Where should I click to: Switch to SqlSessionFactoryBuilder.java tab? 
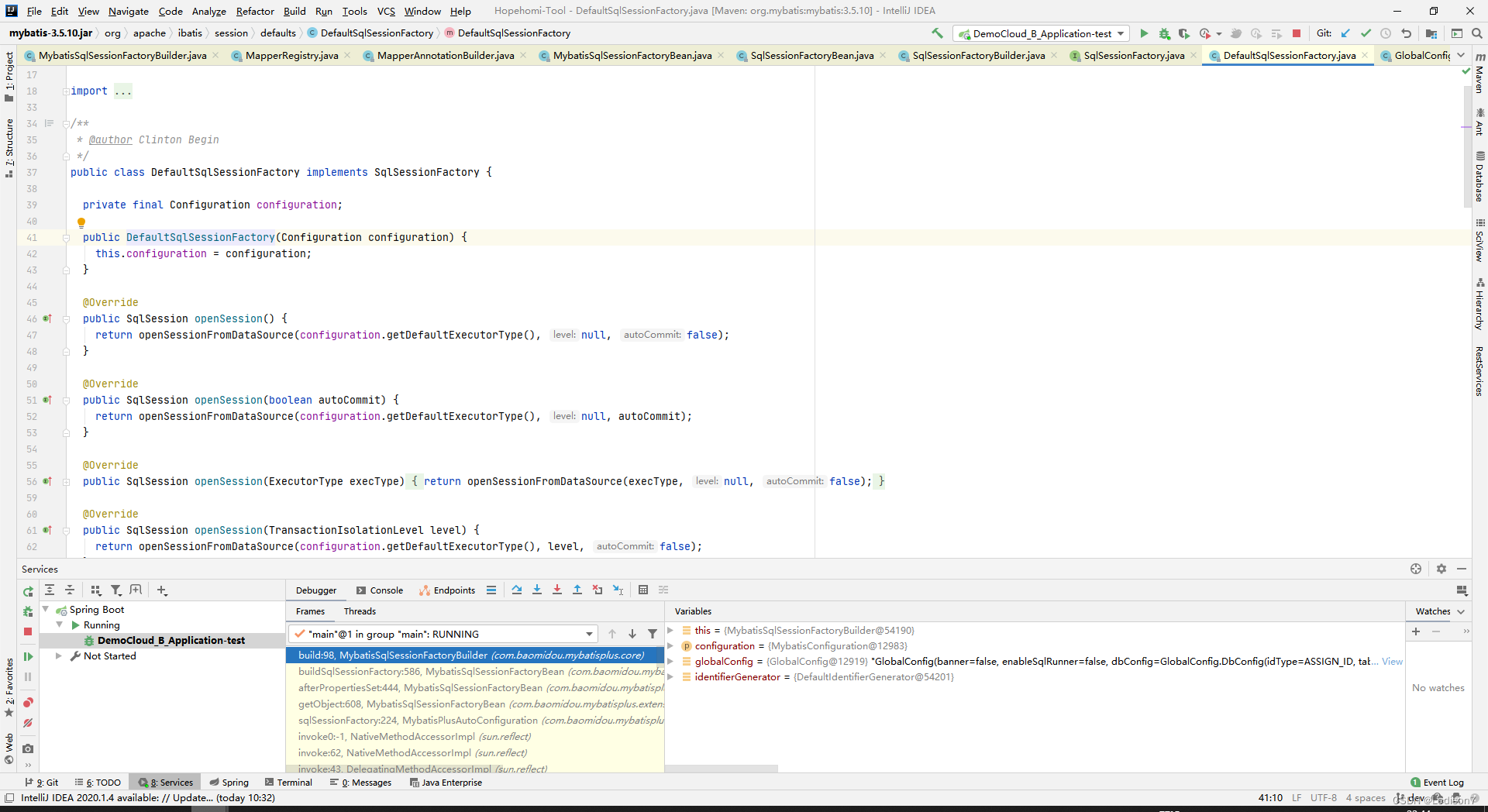978,56
